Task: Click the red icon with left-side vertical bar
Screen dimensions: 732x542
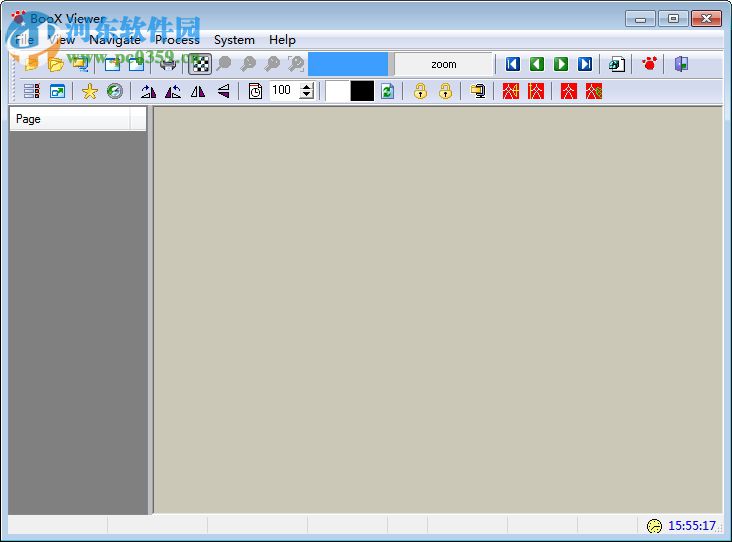Action: point(535,91)
